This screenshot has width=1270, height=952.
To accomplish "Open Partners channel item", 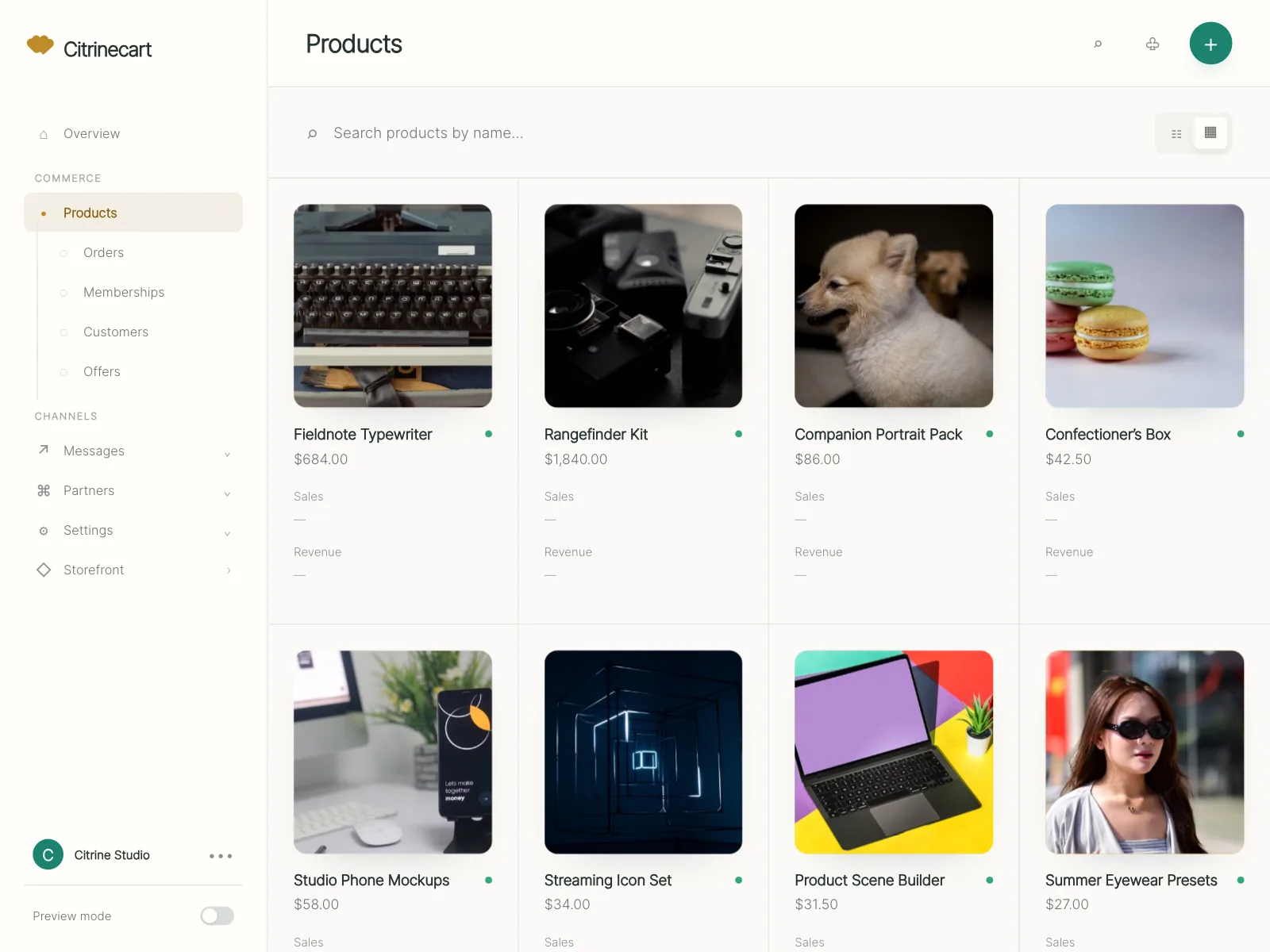I will tap(133, 490).
